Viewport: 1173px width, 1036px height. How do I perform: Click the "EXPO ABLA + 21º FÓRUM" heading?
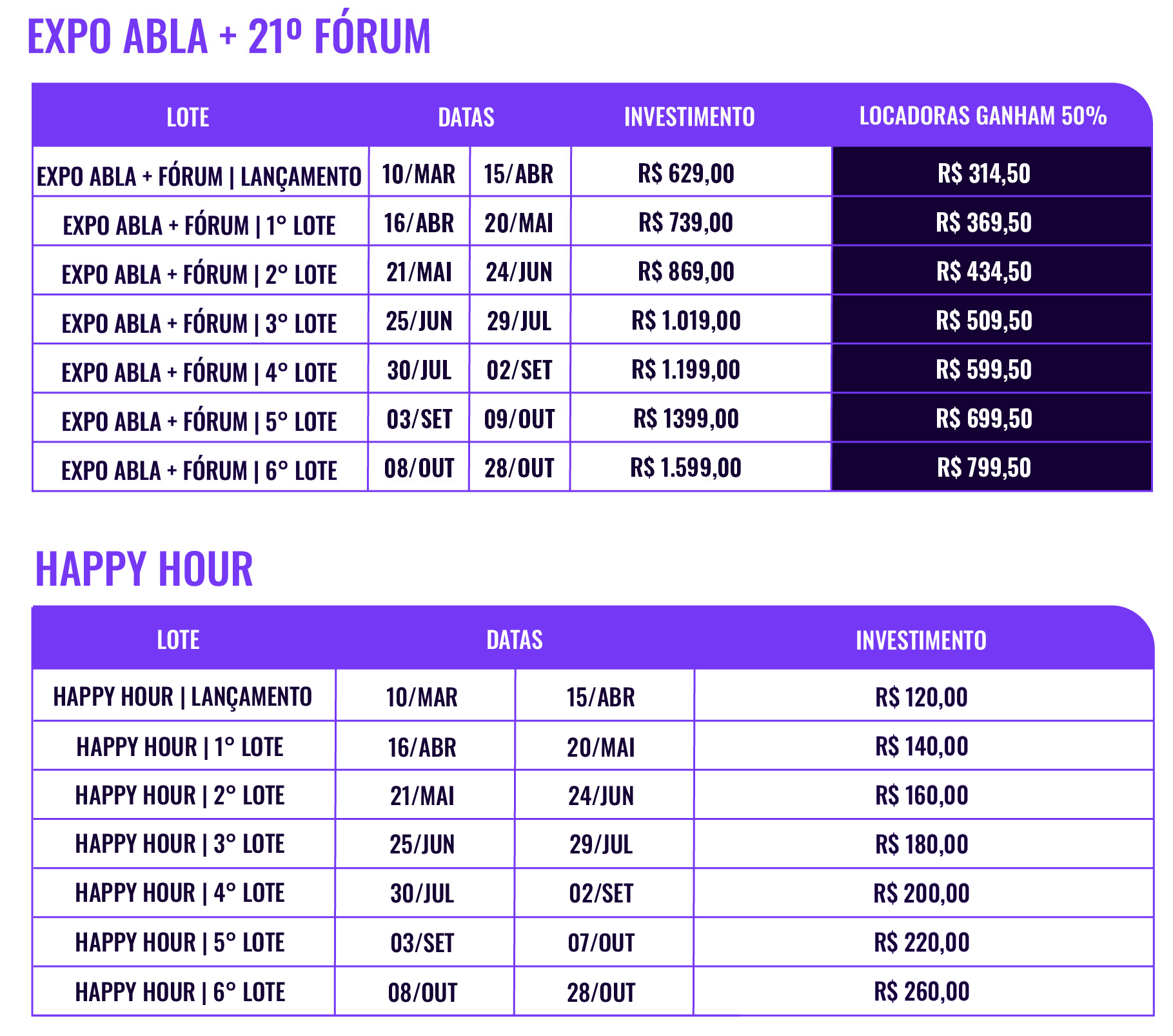pyautogui.click(x=229, y=36)
